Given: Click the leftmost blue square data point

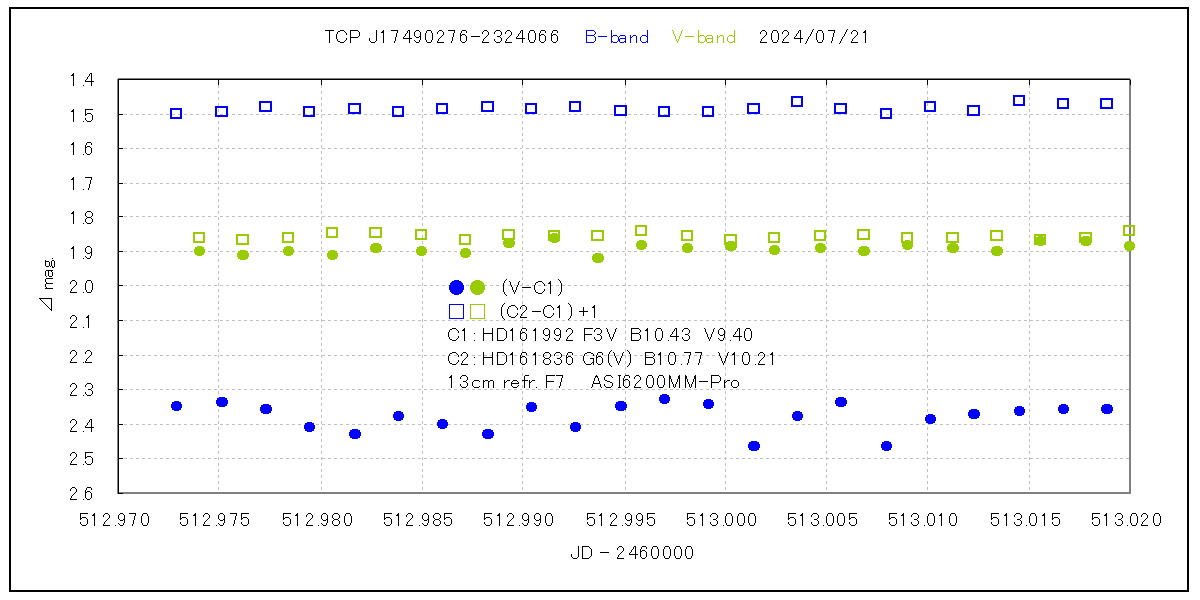Looking at the screenshot, I should (x=176, y=114).
